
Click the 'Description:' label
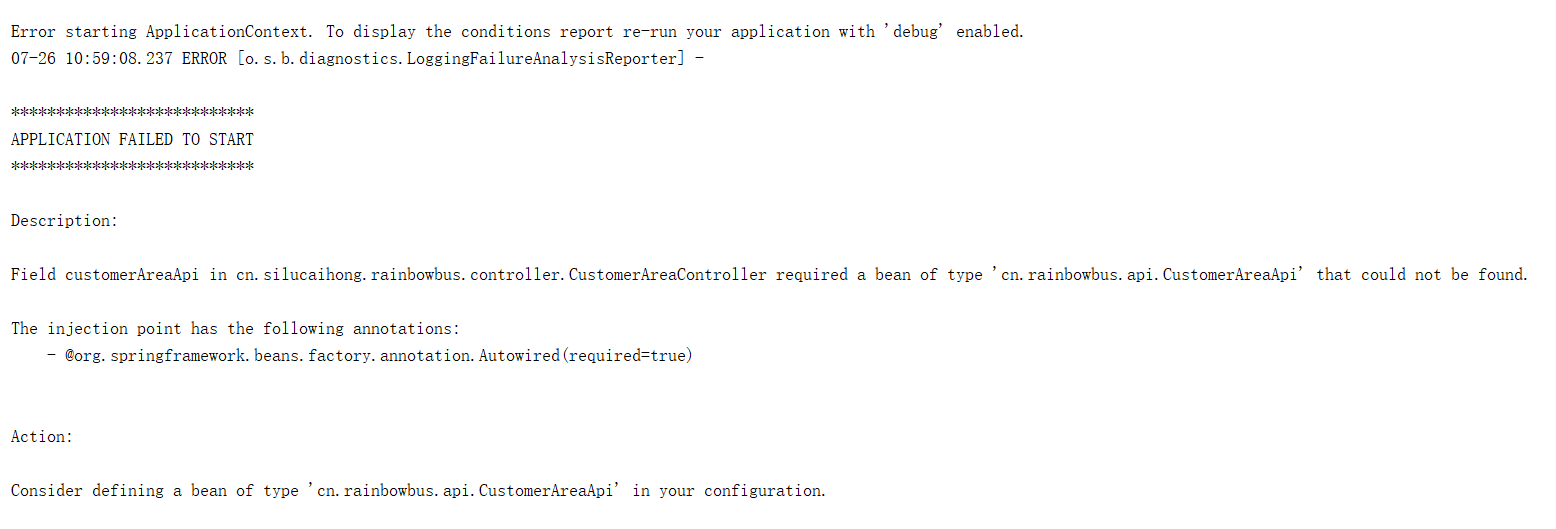pyautogui.click(x=64, y=221)
